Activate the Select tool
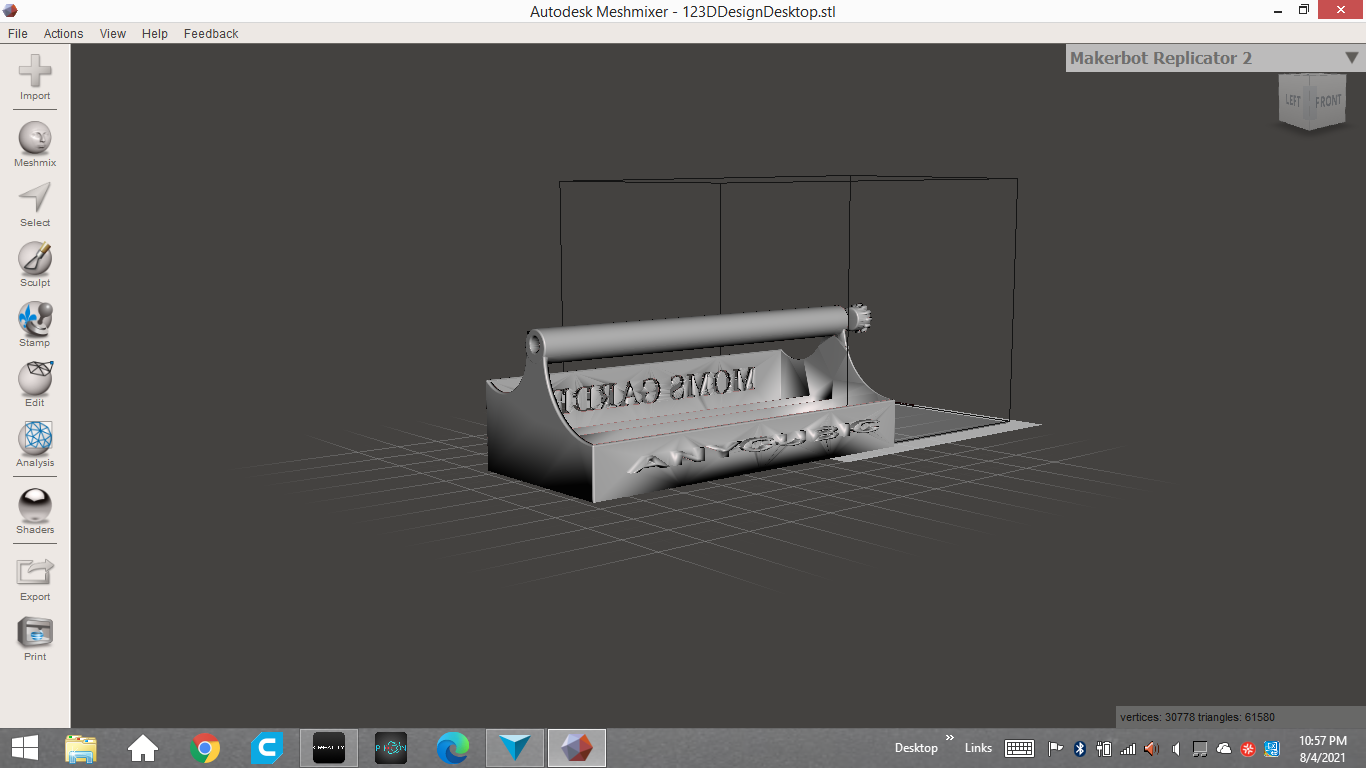This screenshot has height=768, width=1366. (35, 205)
